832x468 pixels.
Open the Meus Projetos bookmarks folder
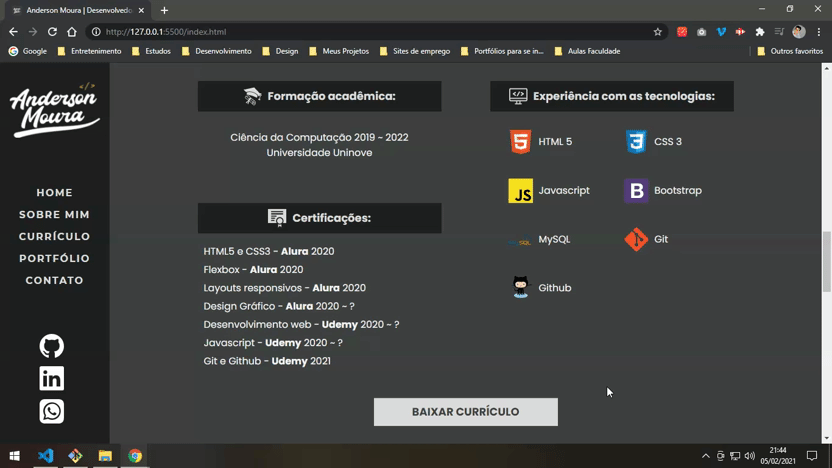point(339,51)
